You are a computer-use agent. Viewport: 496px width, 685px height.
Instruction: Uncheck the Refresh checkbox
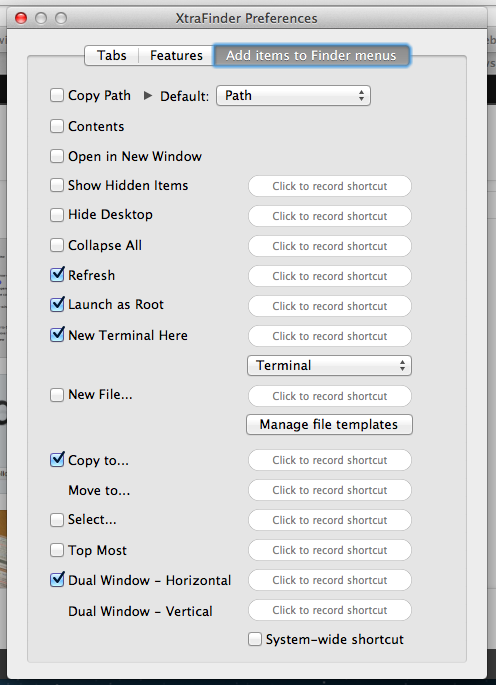coord(57,275)
